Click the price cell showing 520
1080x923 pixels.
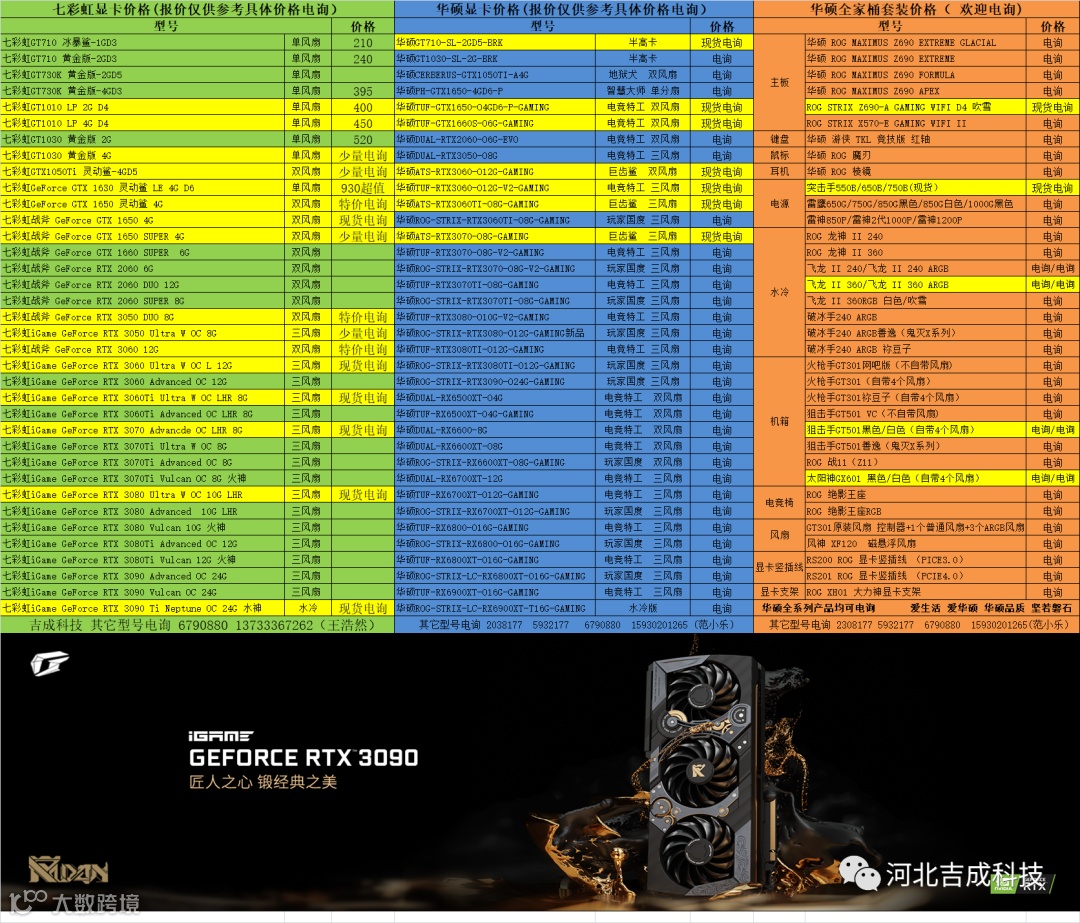[362, 139]
